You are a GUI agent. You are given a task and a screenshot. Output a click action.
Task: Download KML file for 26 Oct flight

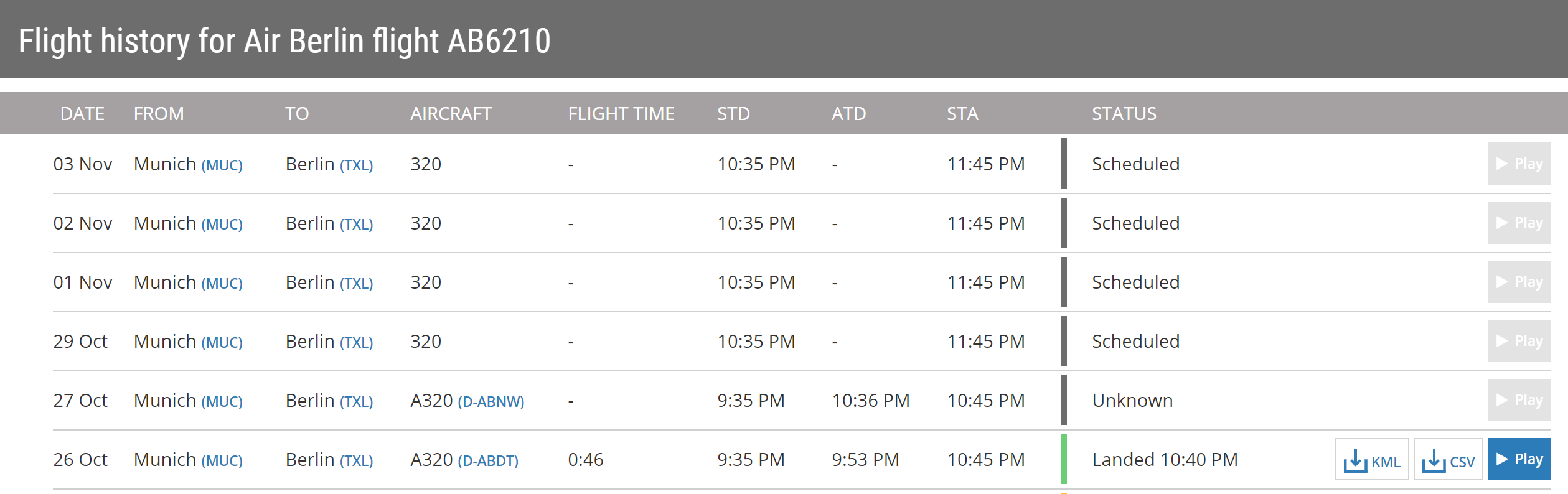point(1371,460)
